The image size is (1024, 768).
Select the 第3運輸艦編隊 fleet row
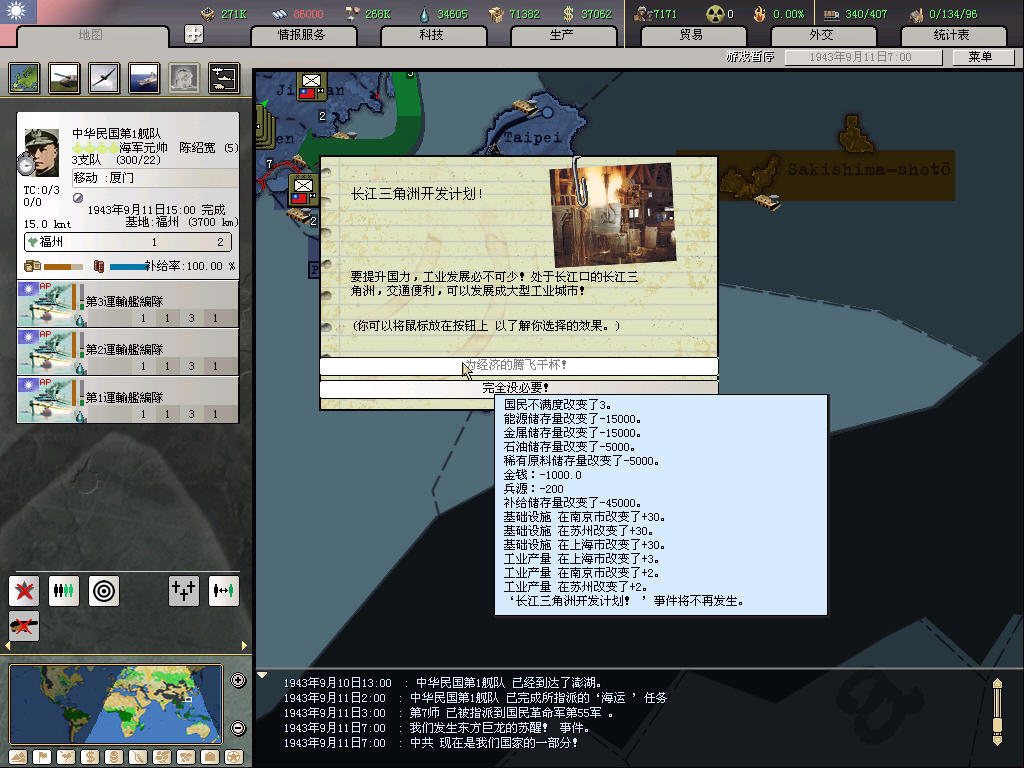[x=128, y=304]
